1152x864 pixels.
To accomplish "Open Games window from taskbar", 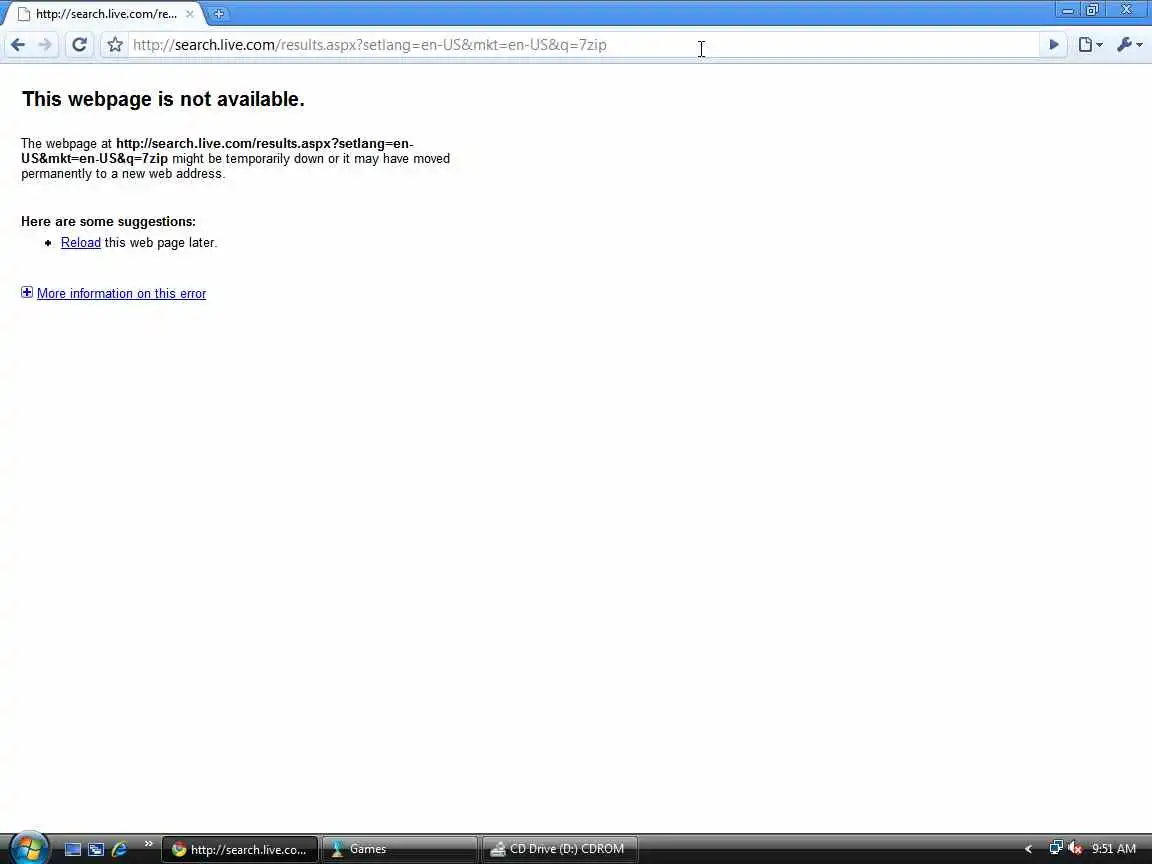I will pyautogui.click(x=400, y=849).
